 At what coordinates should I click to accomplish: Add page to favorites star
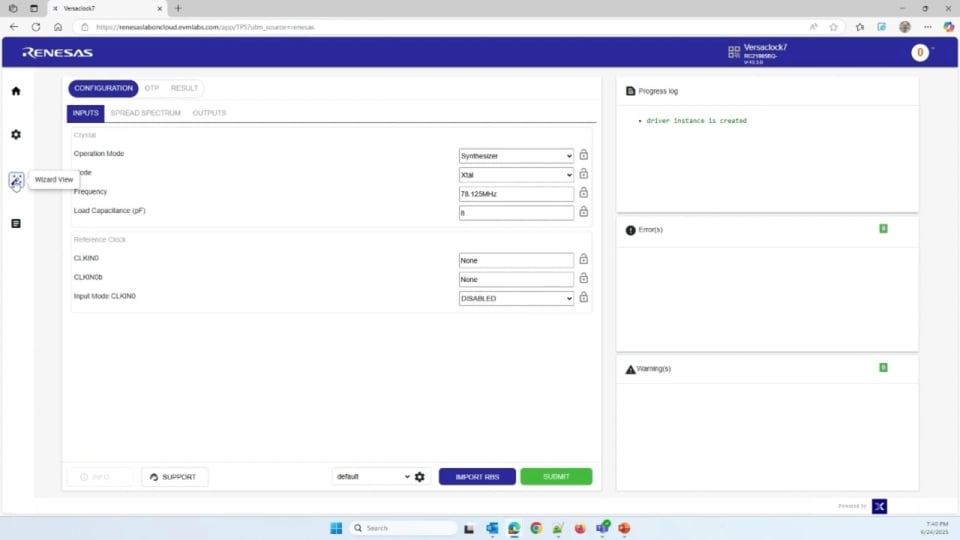tap(833, 27)
